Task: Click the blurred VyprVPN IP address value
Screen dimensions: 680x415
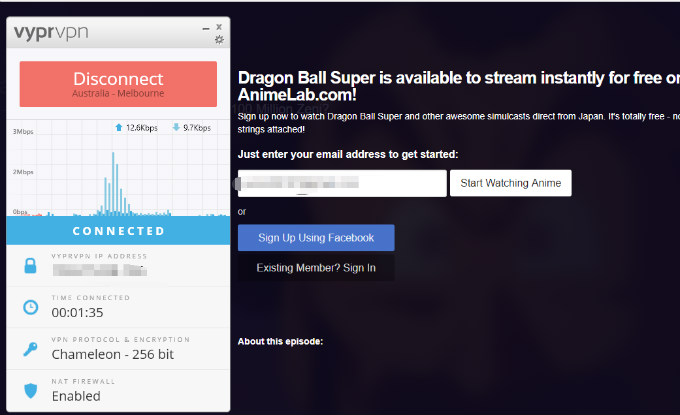Action: (100, 270)
